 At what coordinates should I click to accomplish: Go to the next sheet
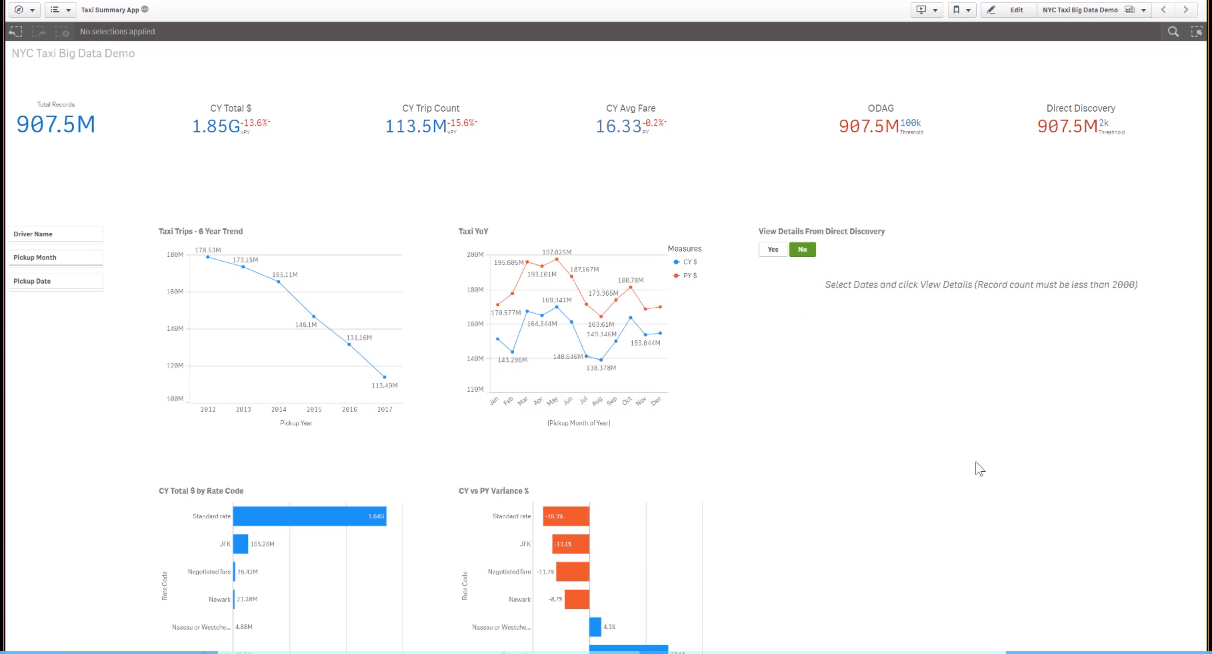pyautogui.click(x=1186, y=9)
